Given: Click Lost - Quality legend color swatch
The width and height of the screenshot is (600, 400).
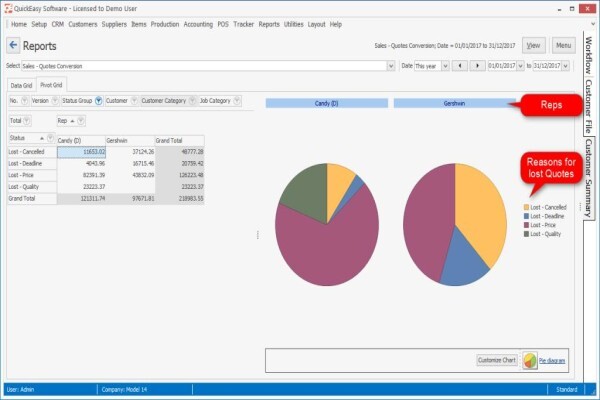Looking at the screenshot, I should coord(526,234).
